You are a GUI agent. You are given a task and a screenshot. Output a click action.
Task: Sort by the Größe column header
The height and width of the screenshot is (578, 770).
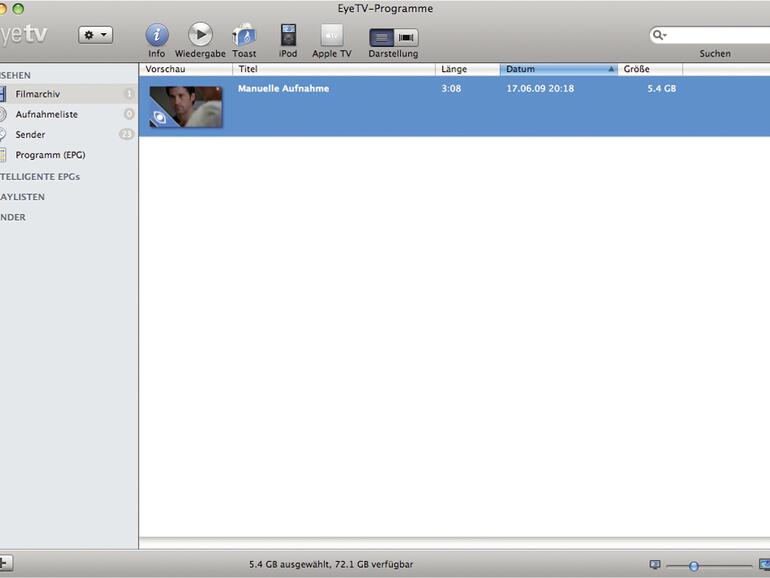[x=650, y=69]
